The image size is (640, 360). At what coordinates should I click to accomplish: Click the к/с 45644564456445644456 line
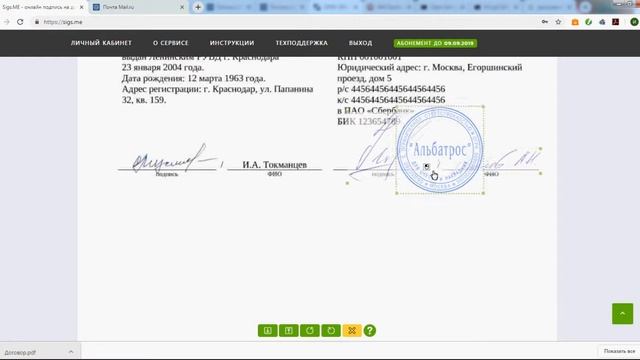[x=391, y=100]
